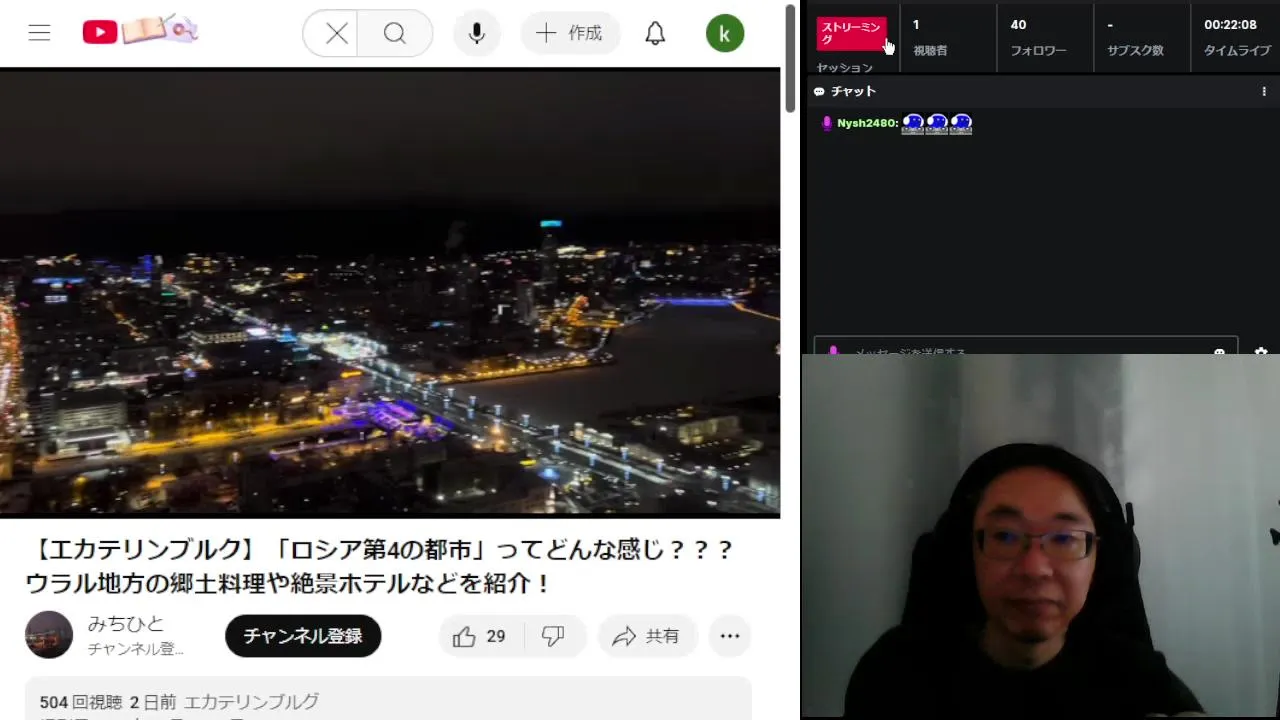
Task: Open the みちひと channel avatar
Action: click(49, 635)
